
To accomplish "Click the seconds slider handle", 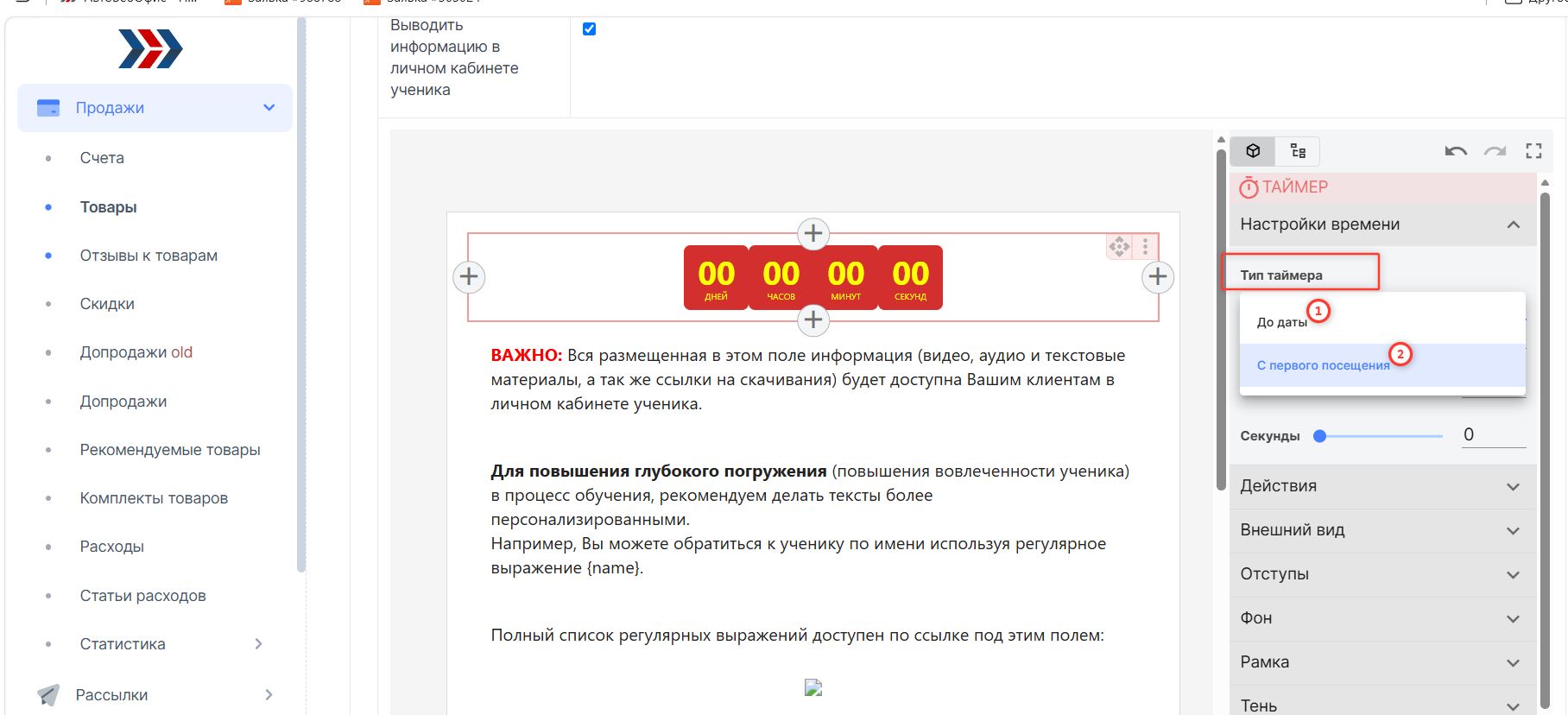I will click(1319, 436).
